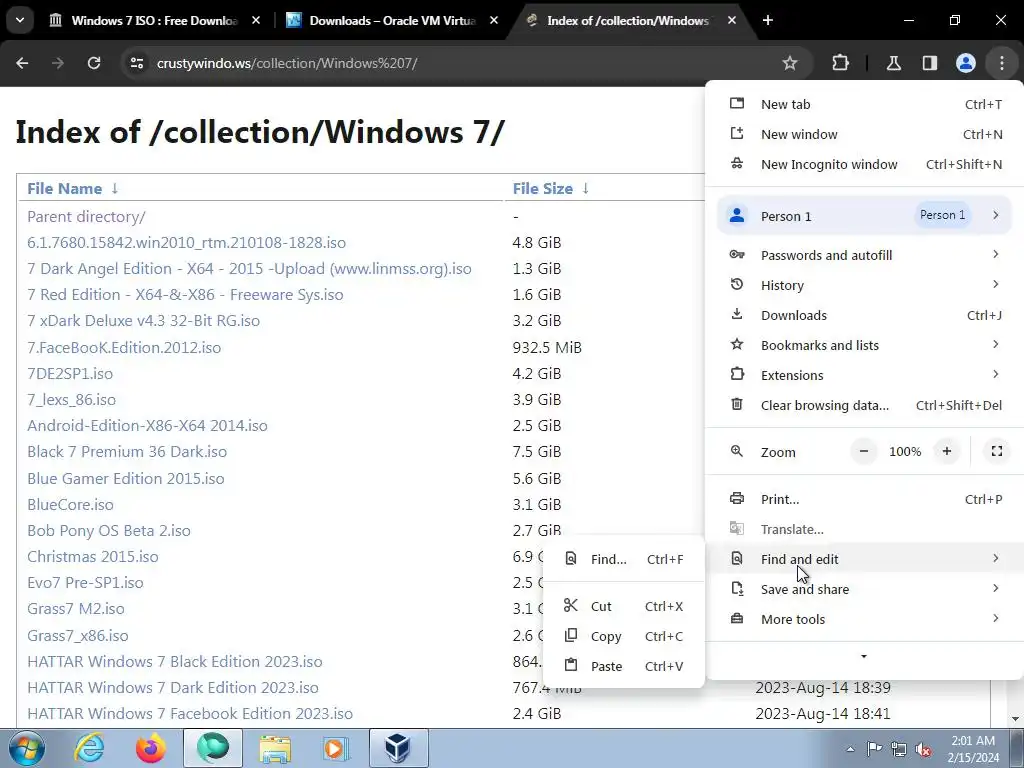1024x768 pixels.
Task: Open HATTAR Windows 7 Facebook Edition 2023.iso
Action: tap(189, 714)
